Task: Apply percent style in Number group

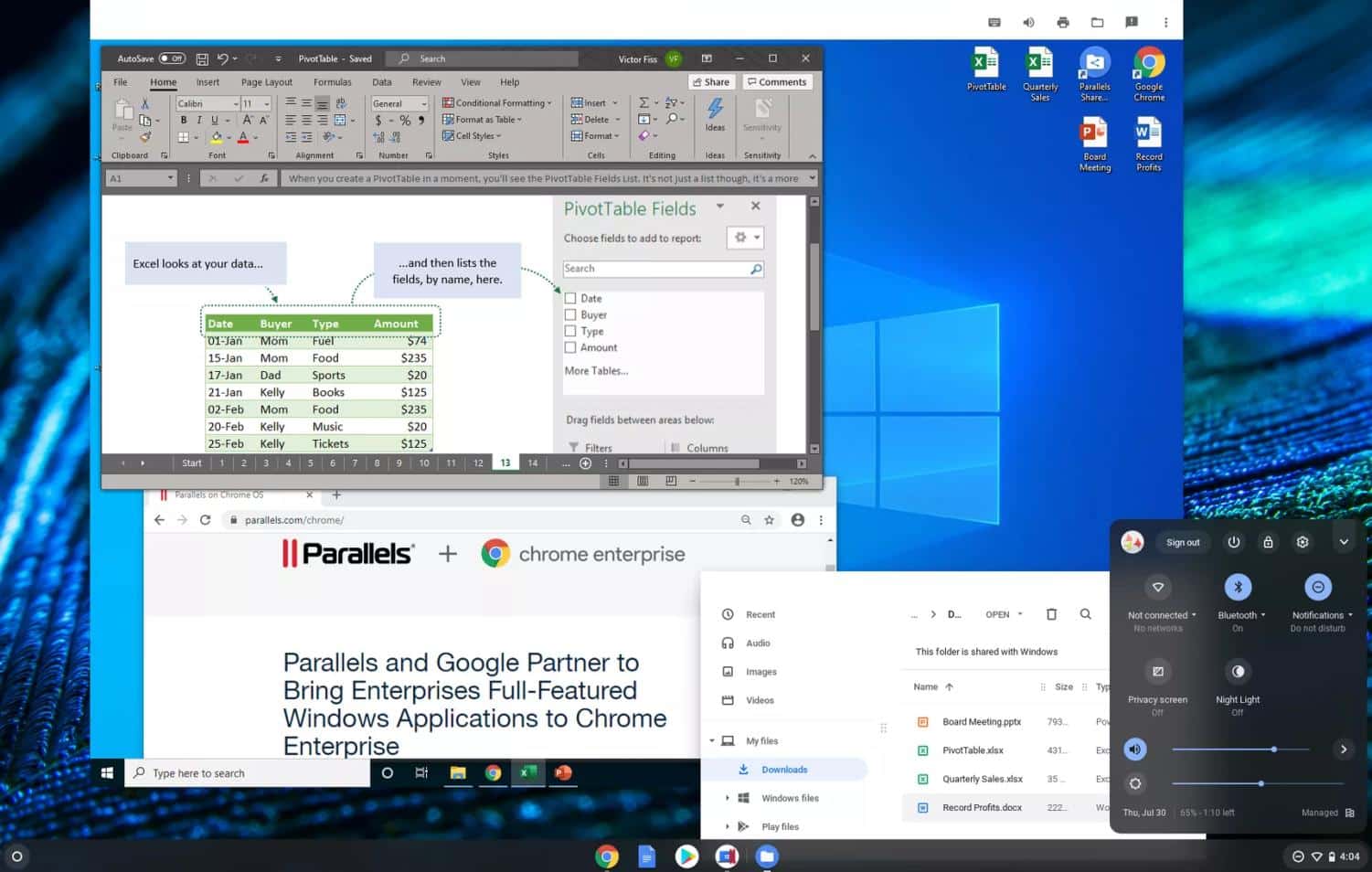Action: [x=405, y=121]
